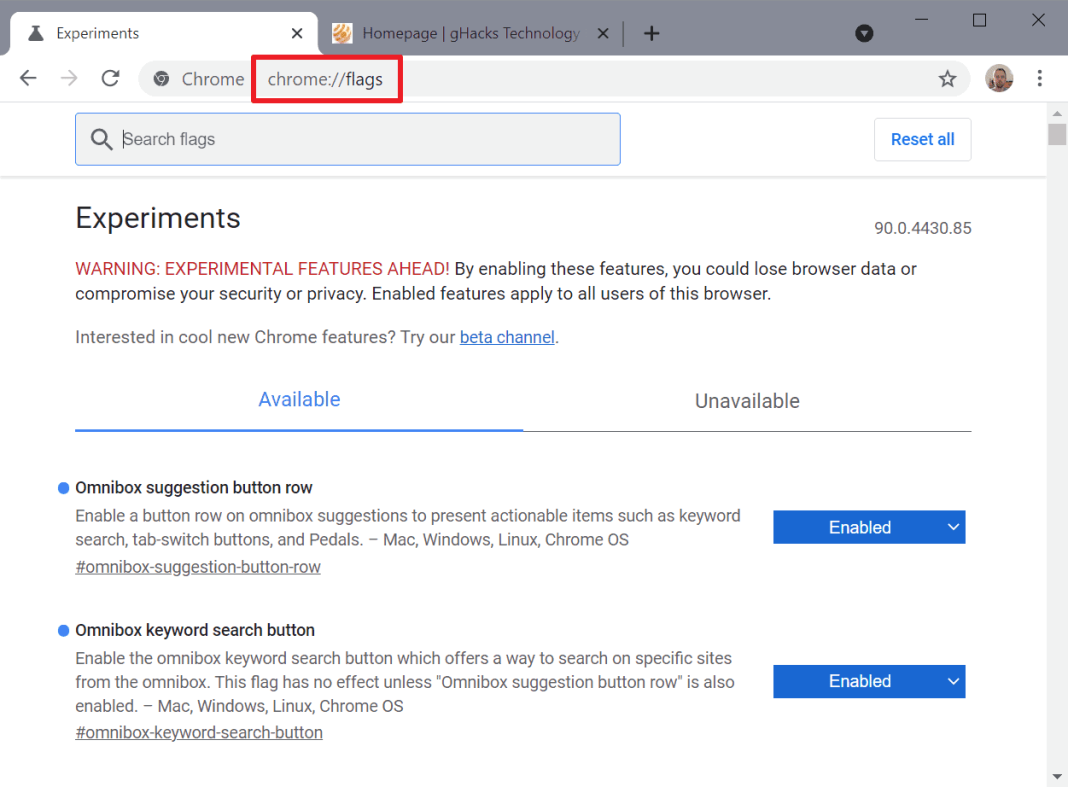Select the Available flags tab
Screen dimensions: 1068x787
tap(299, 400)
